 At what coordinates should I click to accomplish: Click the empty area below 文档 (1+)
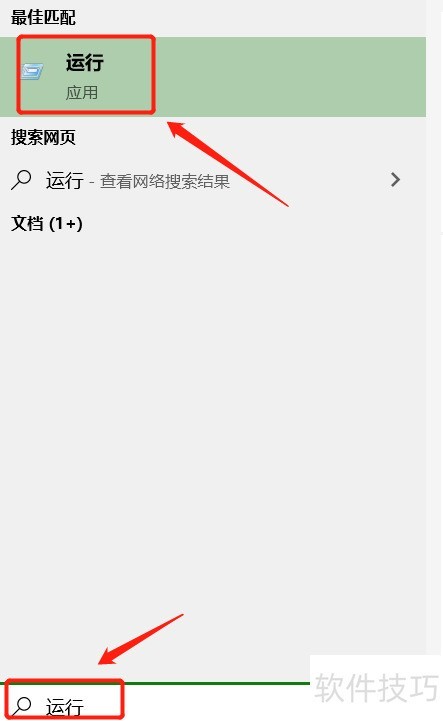(213, 414)
